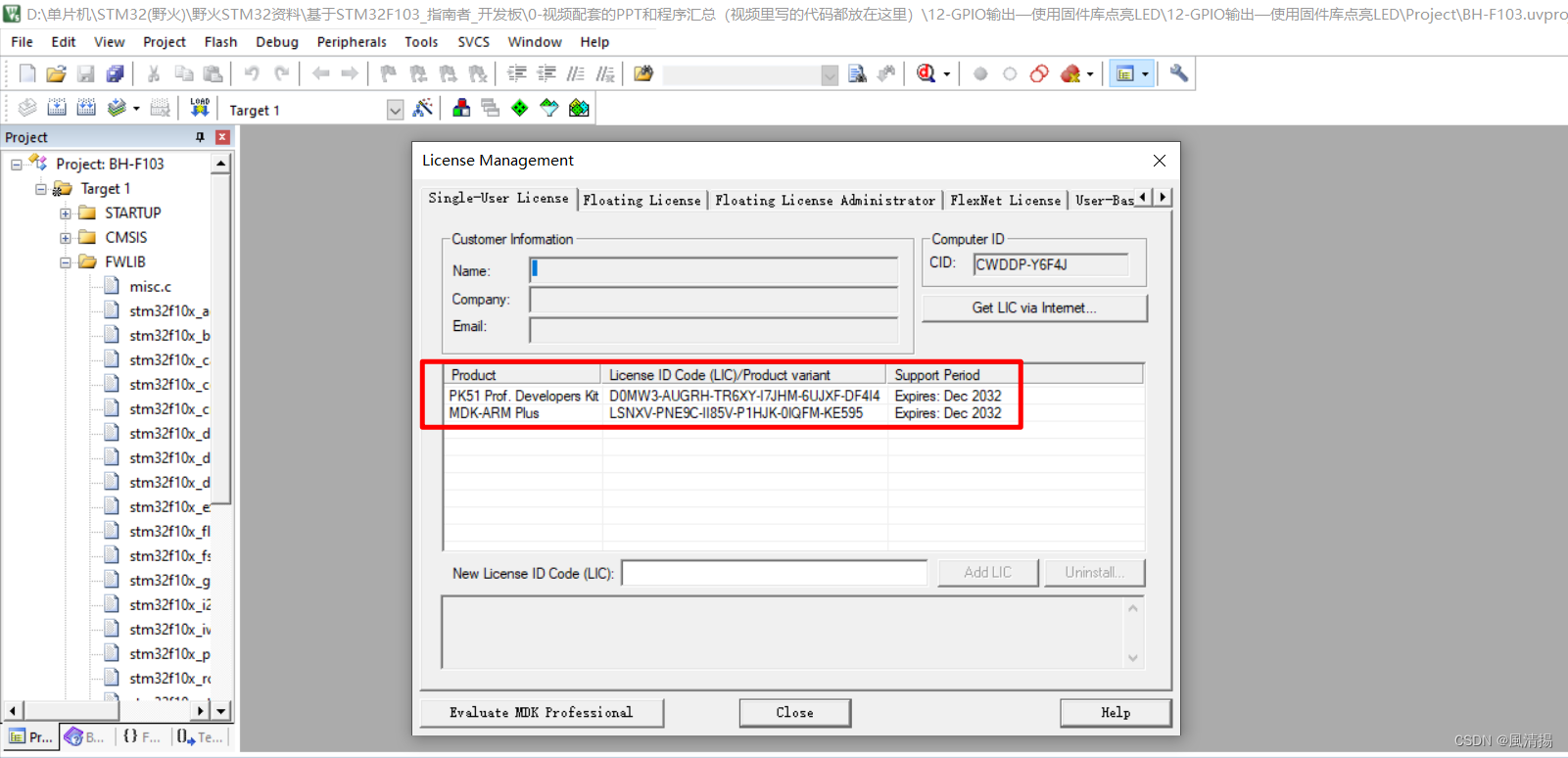Click the New License ID Code field
The width and height of the screenshot is (1568, 758).
pos(774,573)
